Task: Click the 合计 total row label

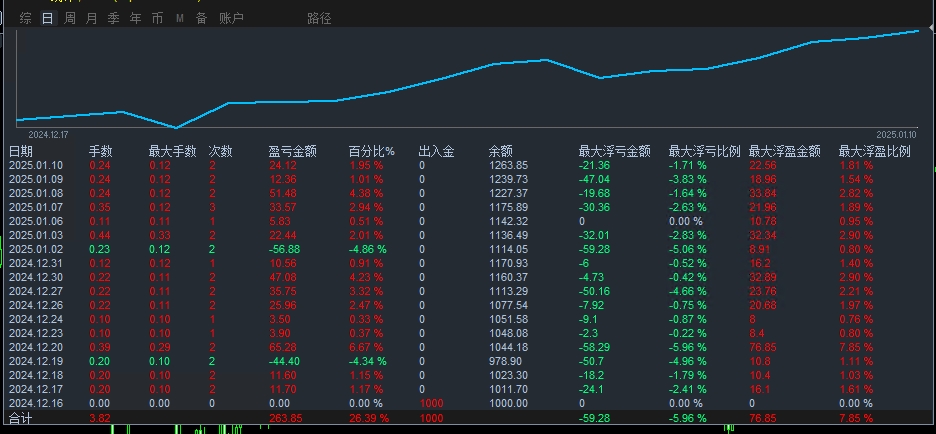Action: pos(20,418)
